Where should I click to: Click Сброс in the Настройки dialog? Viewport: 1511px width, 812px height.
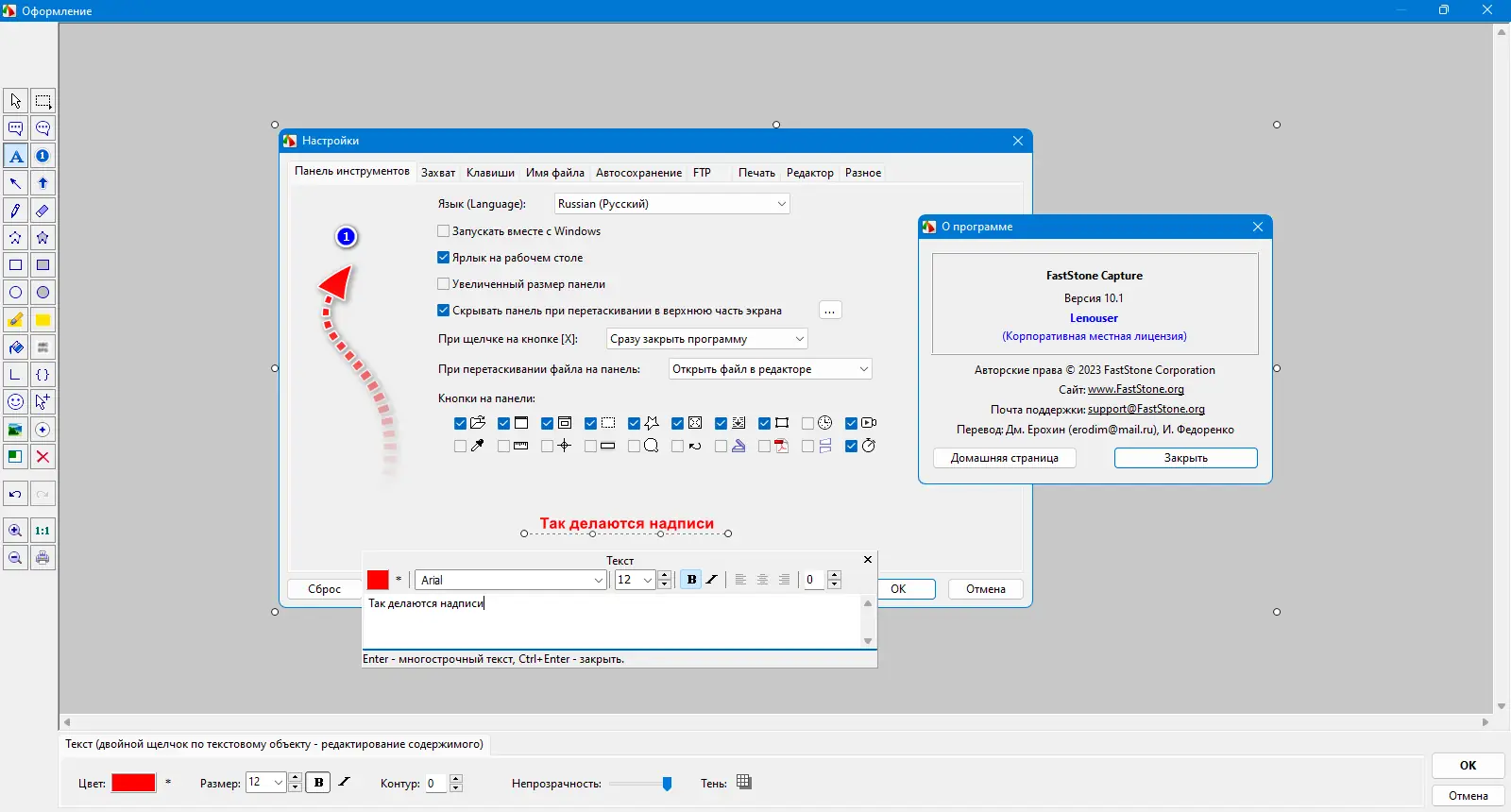pos(324,589)
